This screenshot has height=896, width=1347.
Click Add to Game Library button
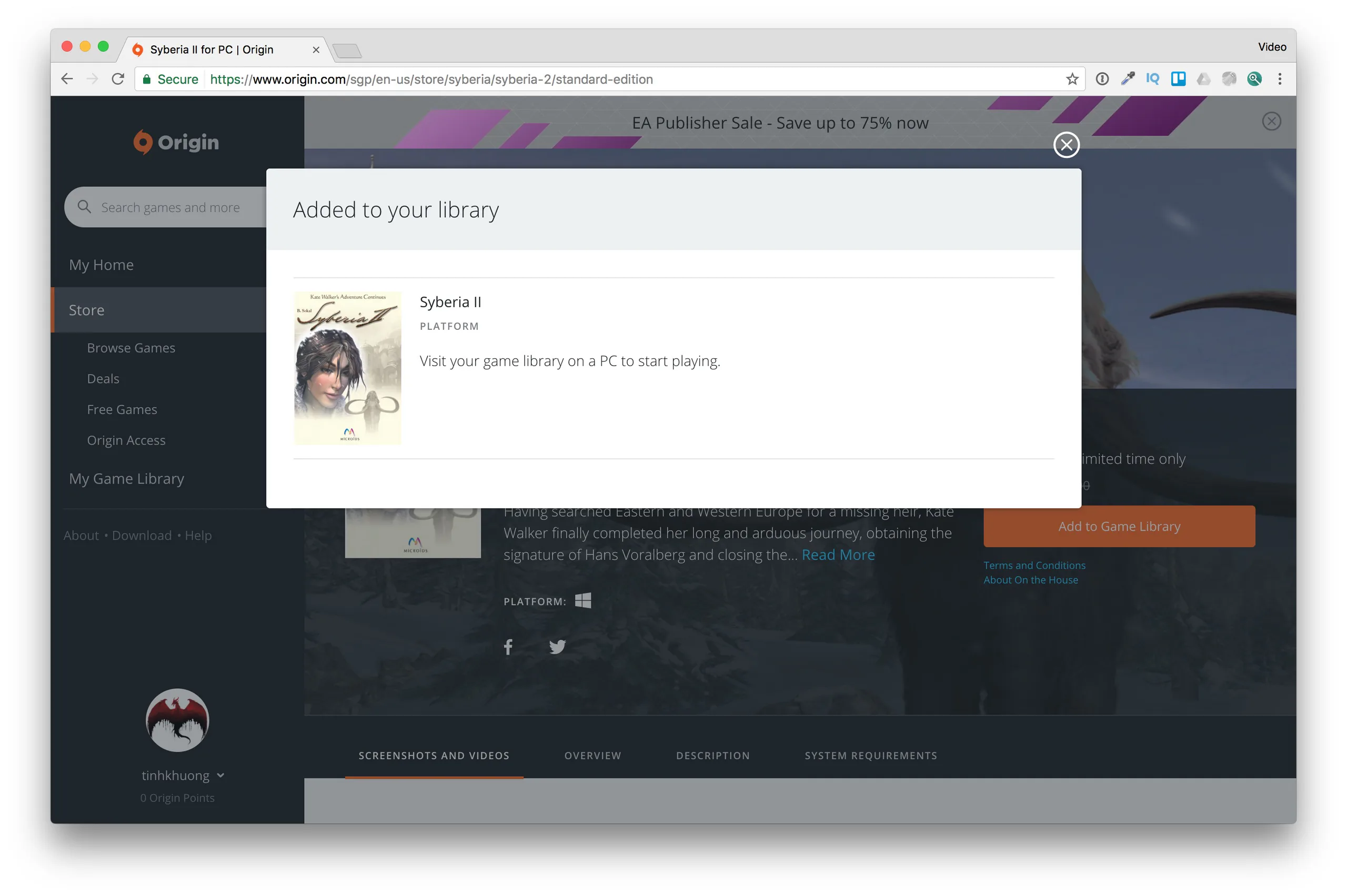[1119, 526]
